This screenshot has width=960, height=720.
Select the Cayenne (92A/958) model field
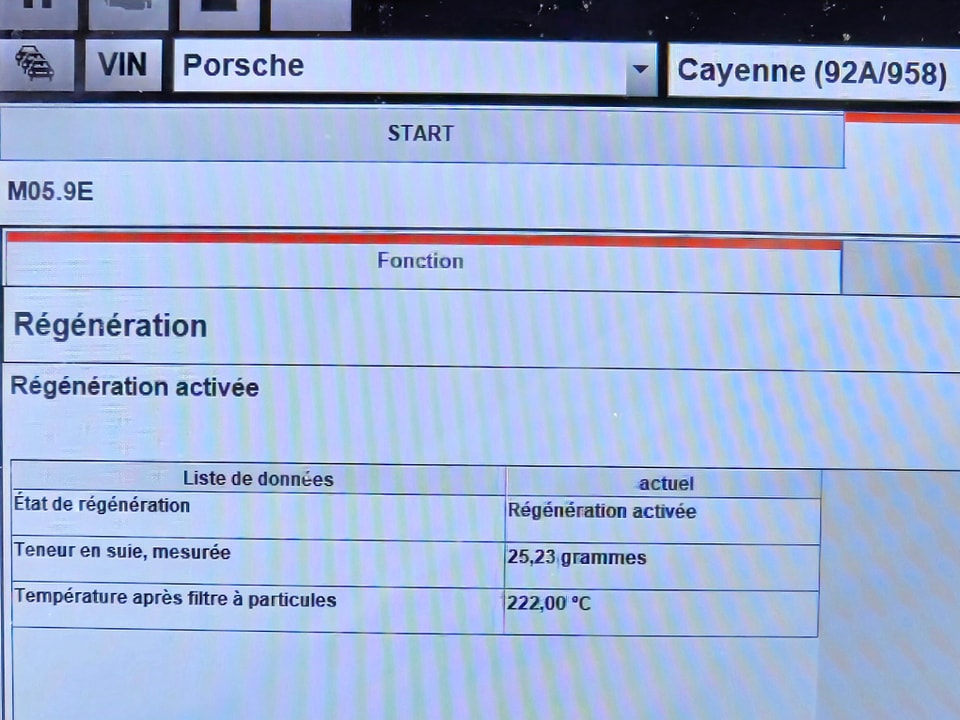click(814, 72)
